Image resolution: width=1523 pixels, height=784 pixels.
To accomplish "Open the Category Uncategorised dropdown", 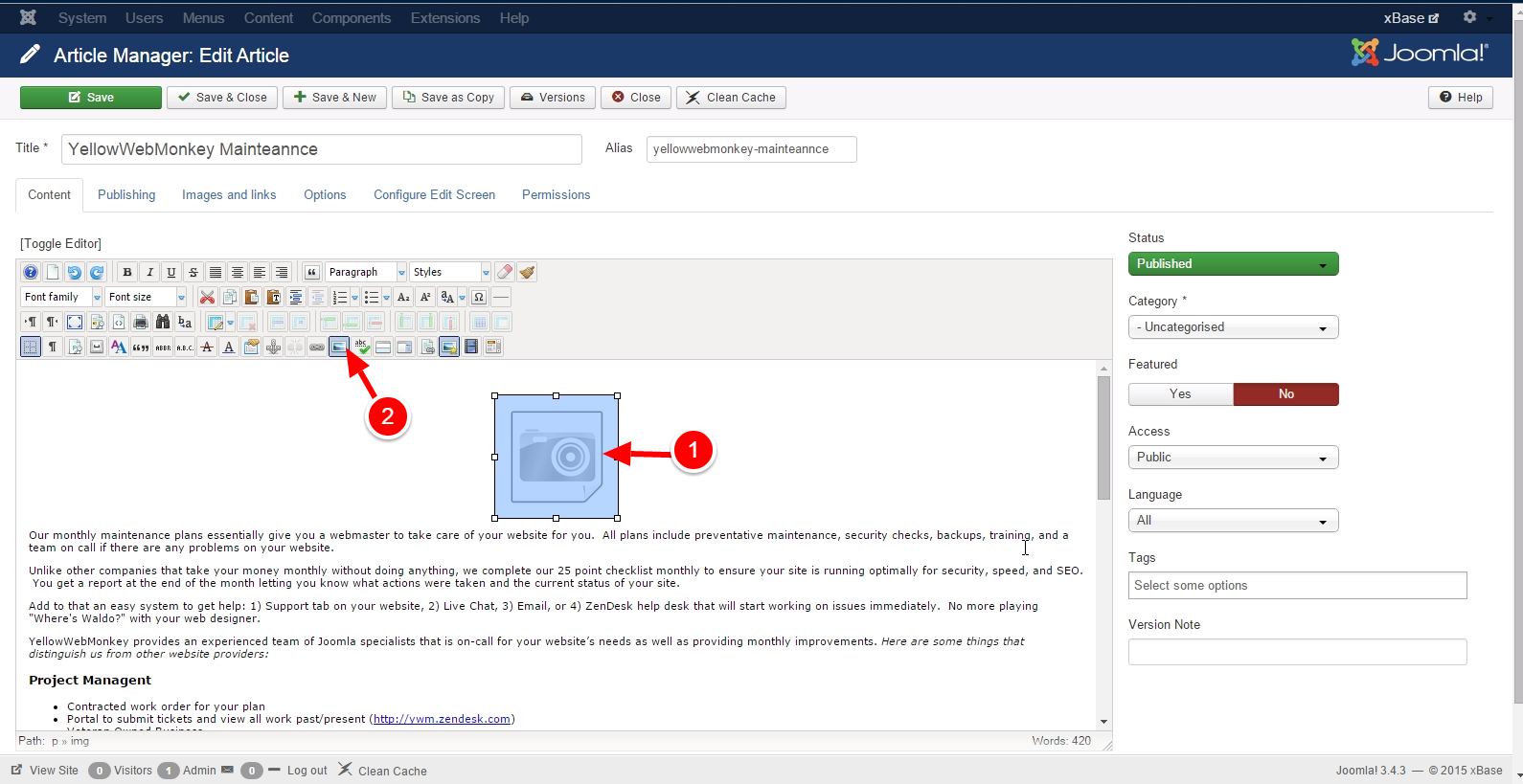I will click(1233, 327).
